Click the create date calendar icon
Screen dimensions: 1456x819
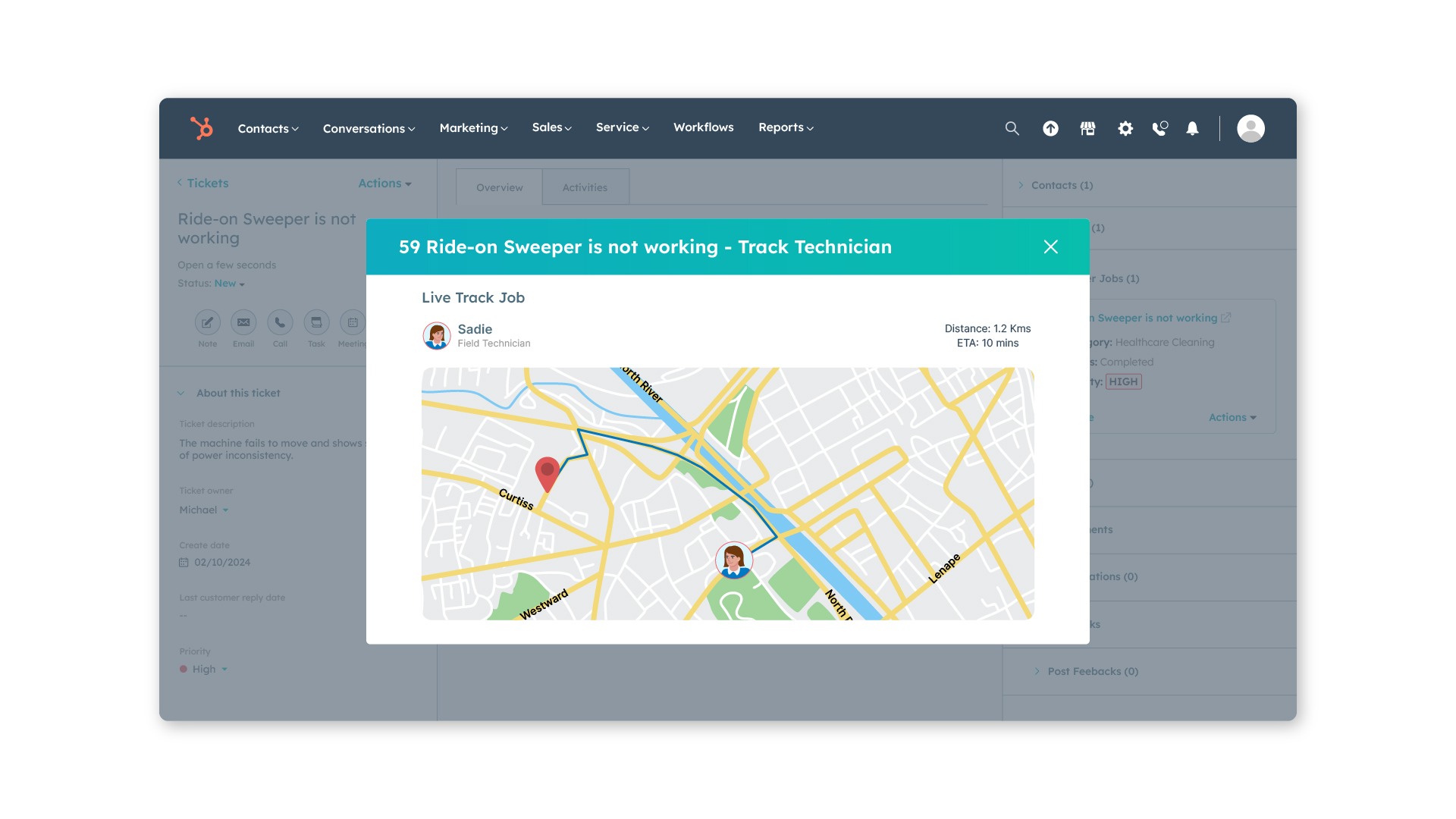pos(184,562)
